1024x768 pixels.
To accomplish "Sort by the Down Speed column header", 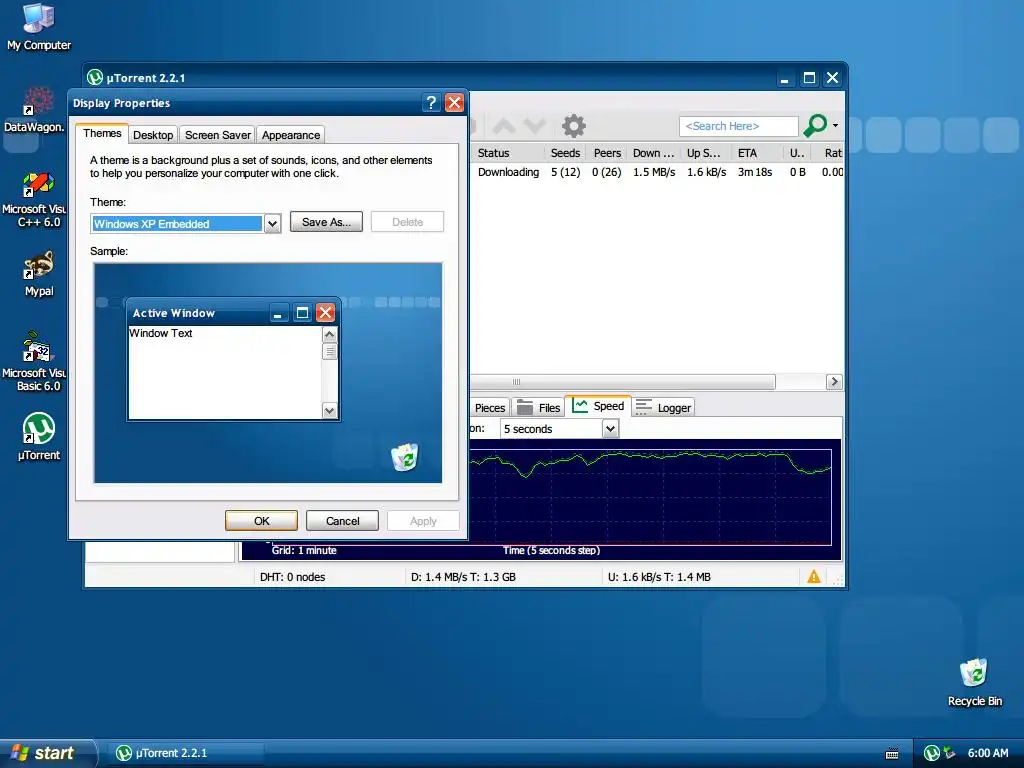I will [x=654, y=153].
